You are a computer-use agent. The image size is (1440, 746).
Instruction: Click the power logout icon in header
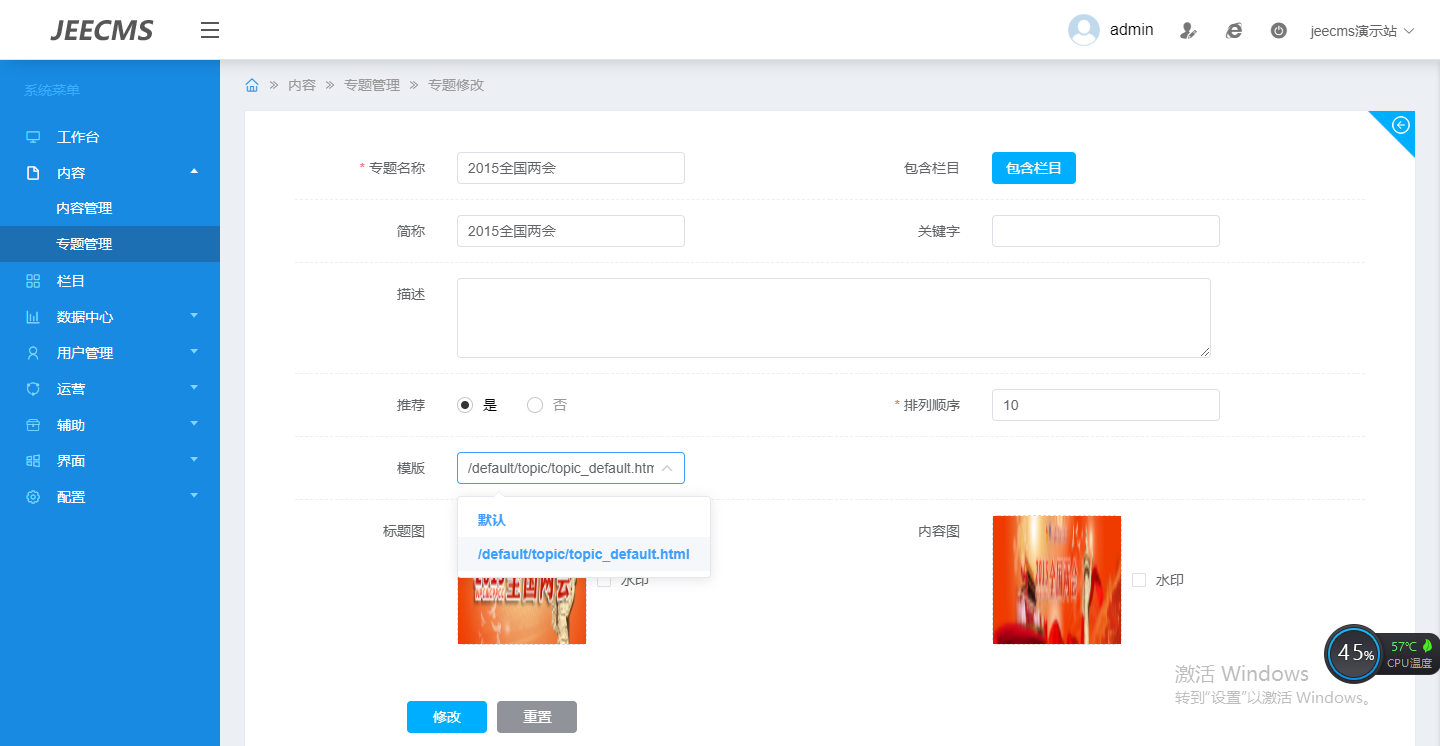point(1278,31)
